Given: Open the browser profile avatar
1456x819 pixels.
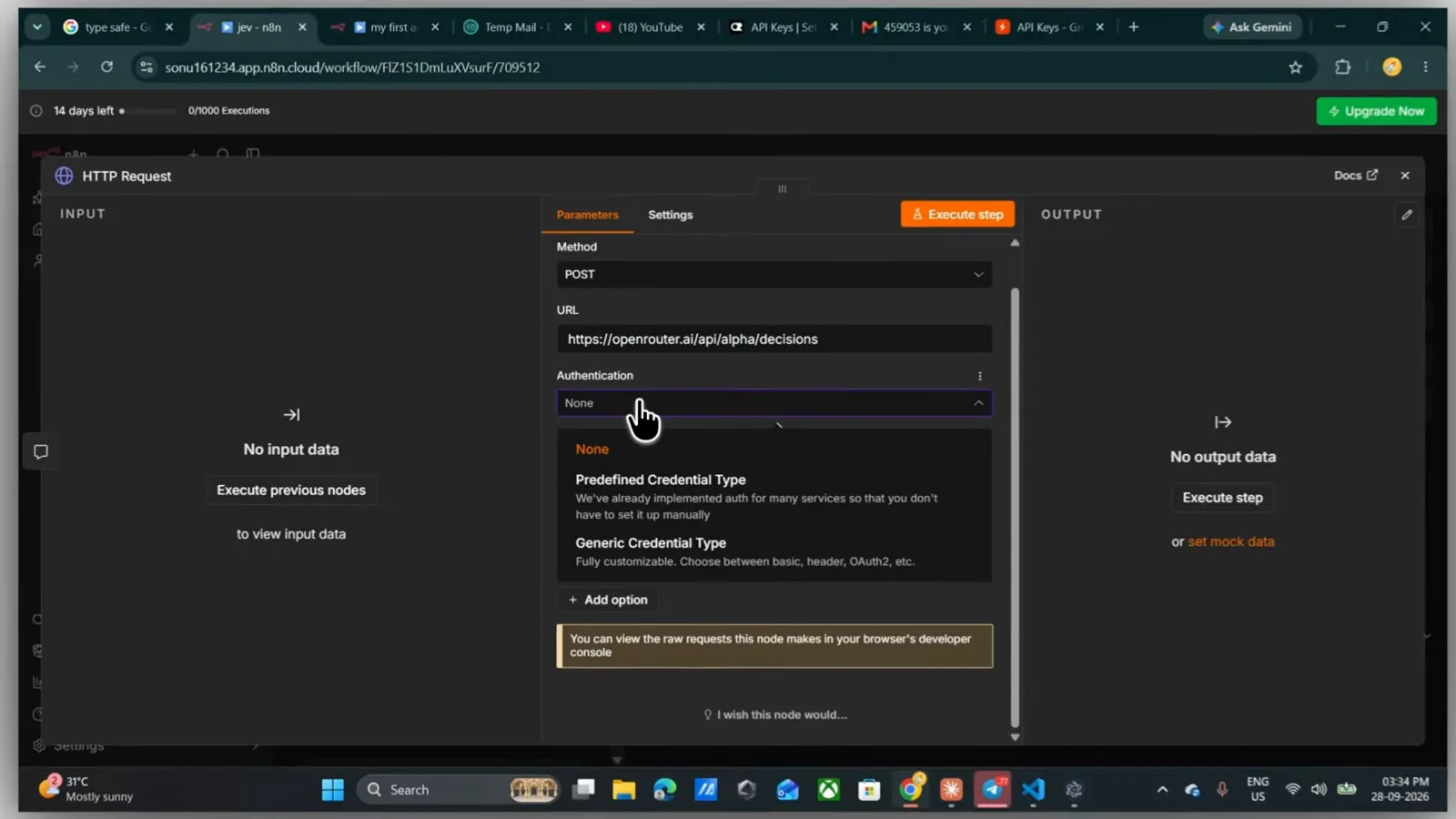Looking at the screenshot, I should click(x=1391, y=66).
